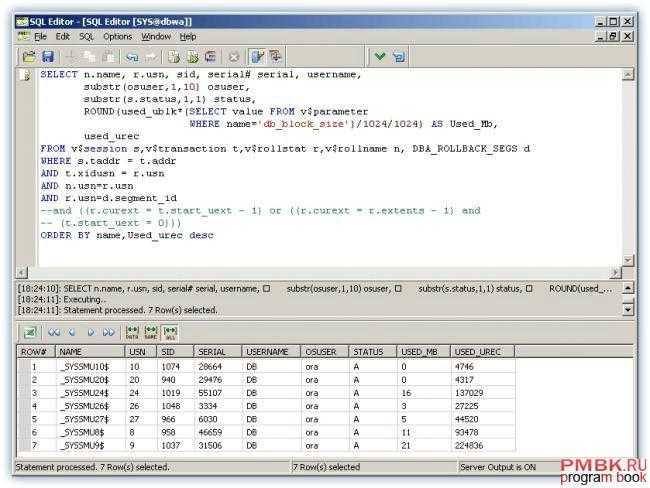The width and height of the screenshot is (650, 488).
Task: Click the grayed-out Paste icon
Action: [x=109, y=57]
